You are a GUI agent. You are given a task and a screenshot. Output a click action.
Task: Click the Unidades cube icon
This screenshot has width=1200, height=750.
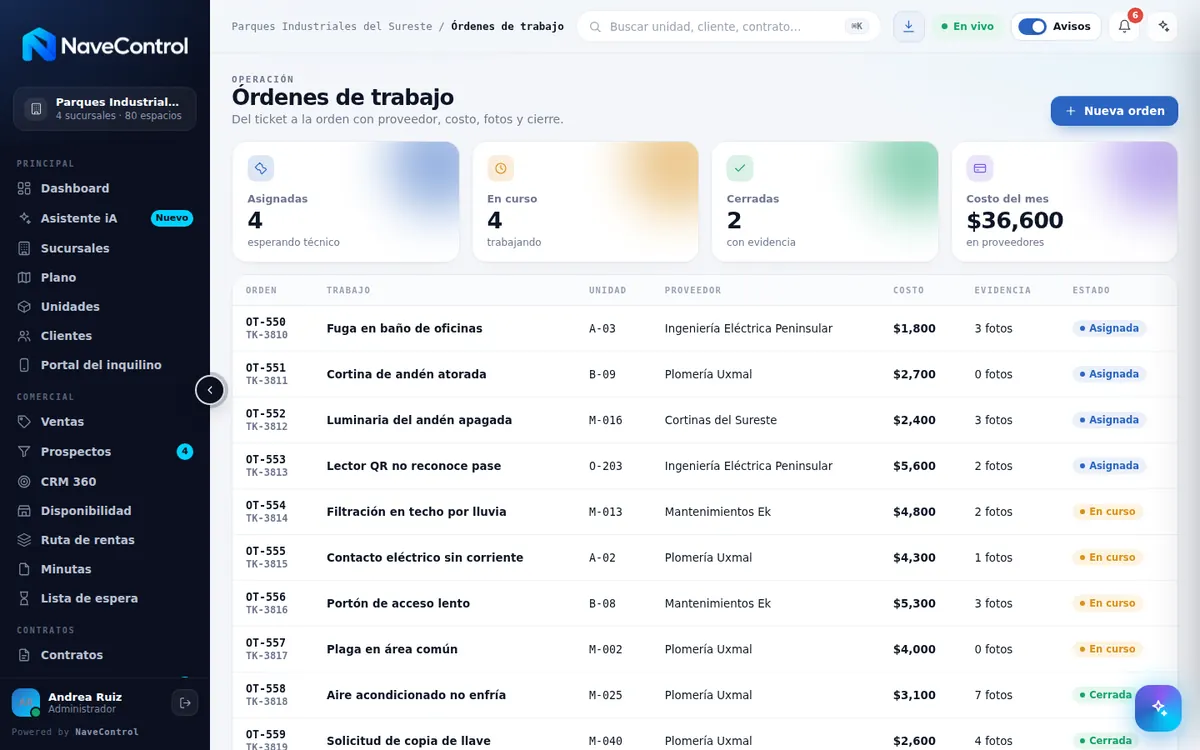point(25,306)
